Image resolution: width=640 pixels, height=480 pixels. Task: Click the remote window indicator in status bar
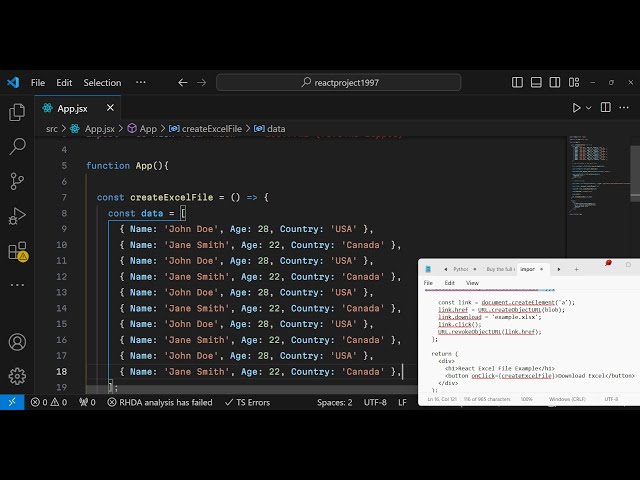click(x=11, y=402)
